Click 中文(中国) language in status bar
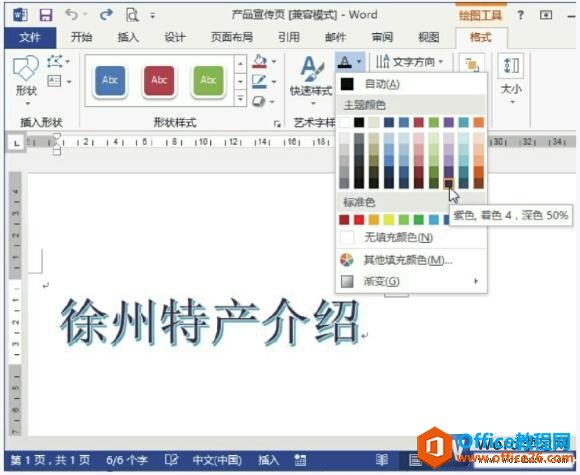 (217, 460)
